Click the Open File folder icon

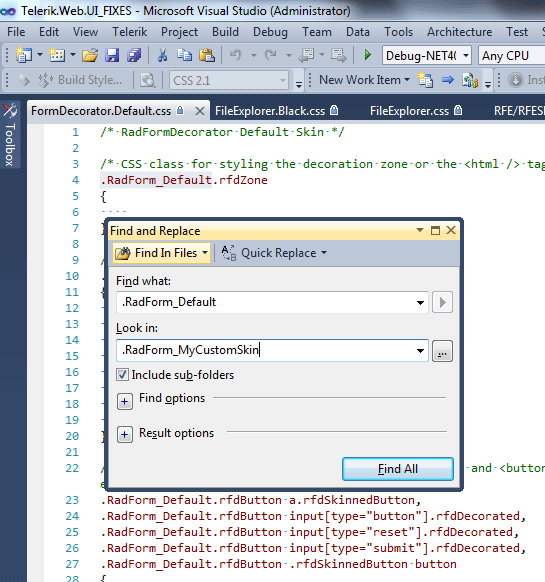[x=90, y=55]
